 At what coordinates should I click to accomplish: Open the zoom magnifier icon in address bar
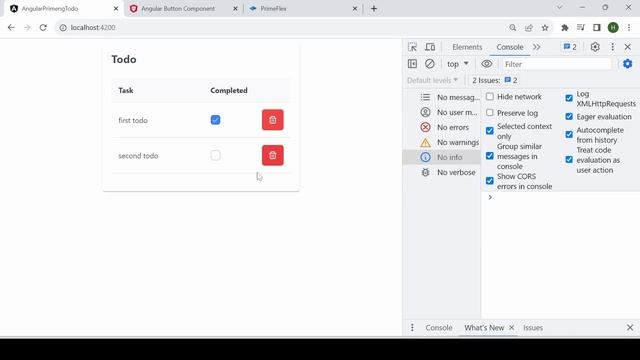tap(513, 27)
